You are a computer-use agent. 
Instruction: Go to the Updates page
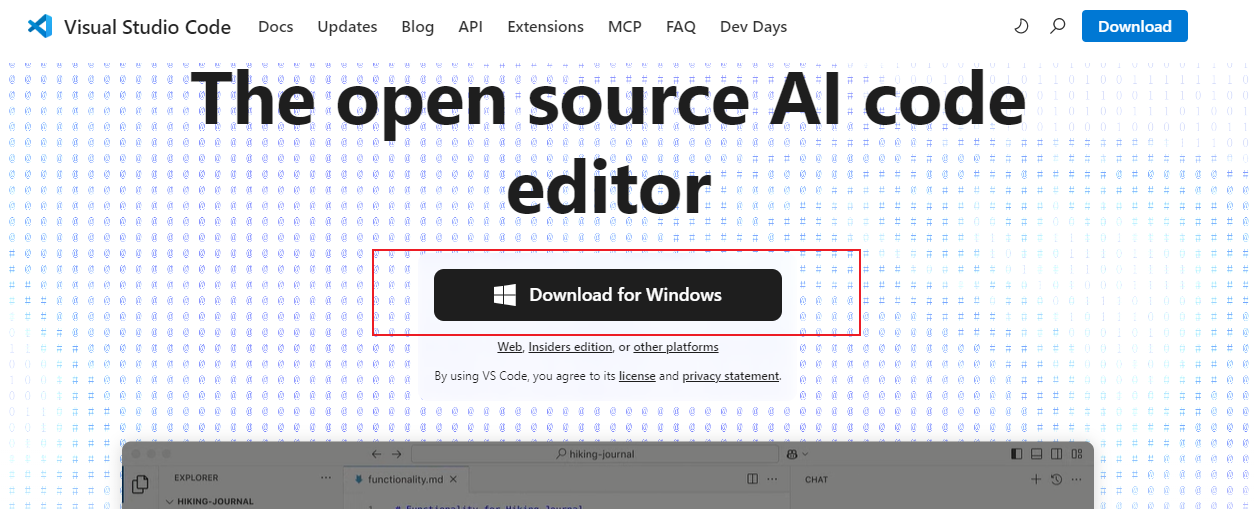[x=347, y=27]
